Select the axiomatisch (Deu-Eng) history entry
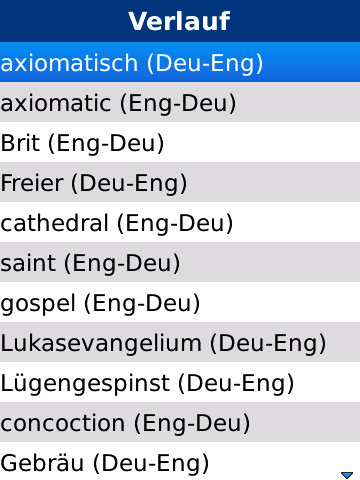360x480 pixels. pos(180,62)
